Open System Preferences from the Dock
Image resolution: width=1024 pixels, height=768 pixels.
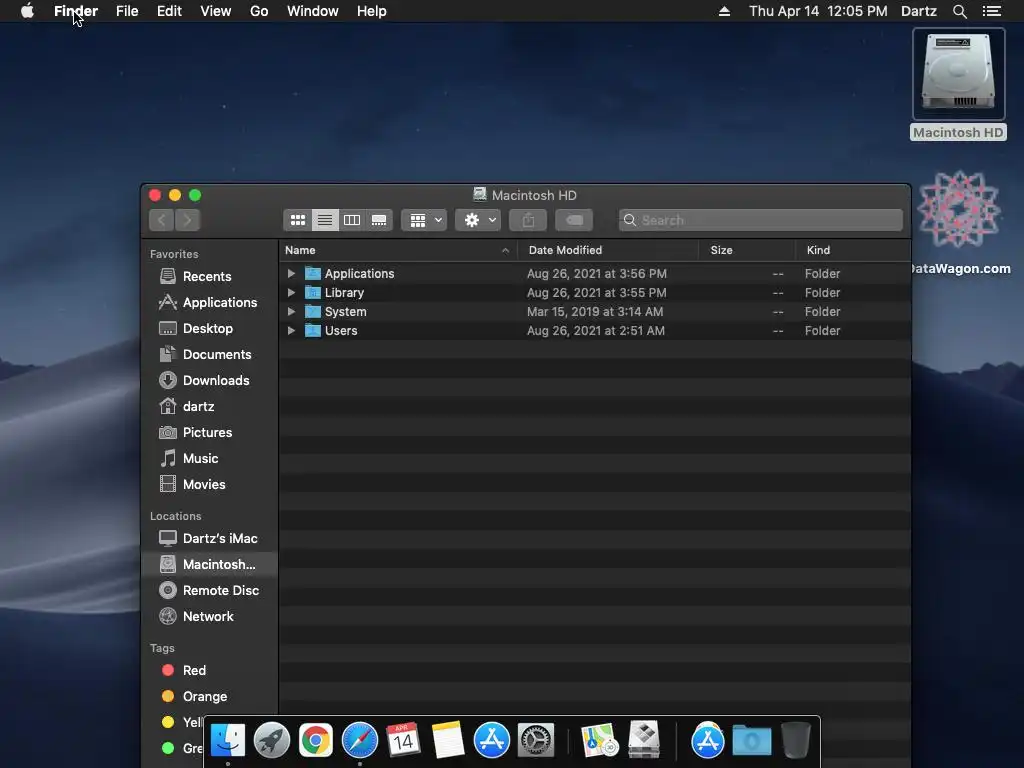pyautogui.click(x=536, y=741)
